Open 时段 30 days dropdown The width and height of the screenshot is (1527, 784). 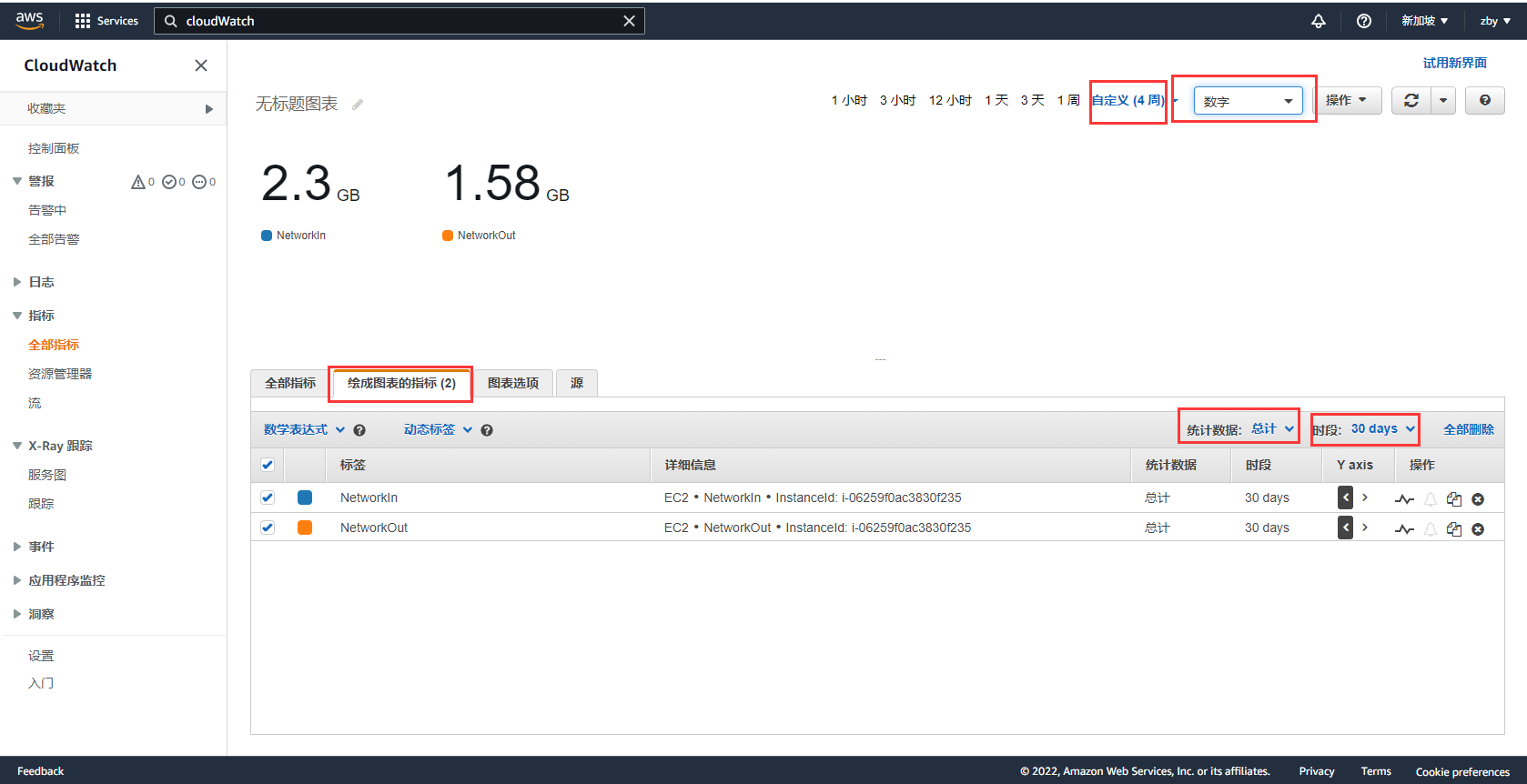[x=1382, y=429]
